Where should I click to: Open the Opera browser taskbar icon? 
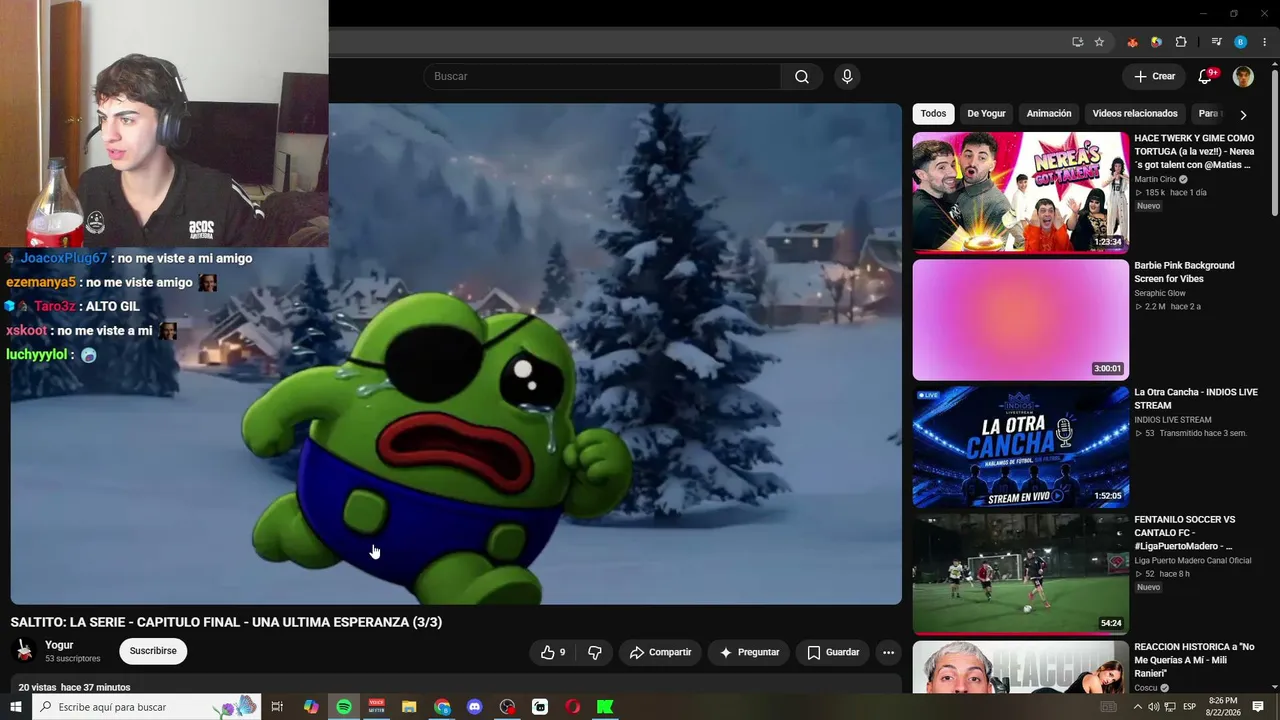coord(573,707)
